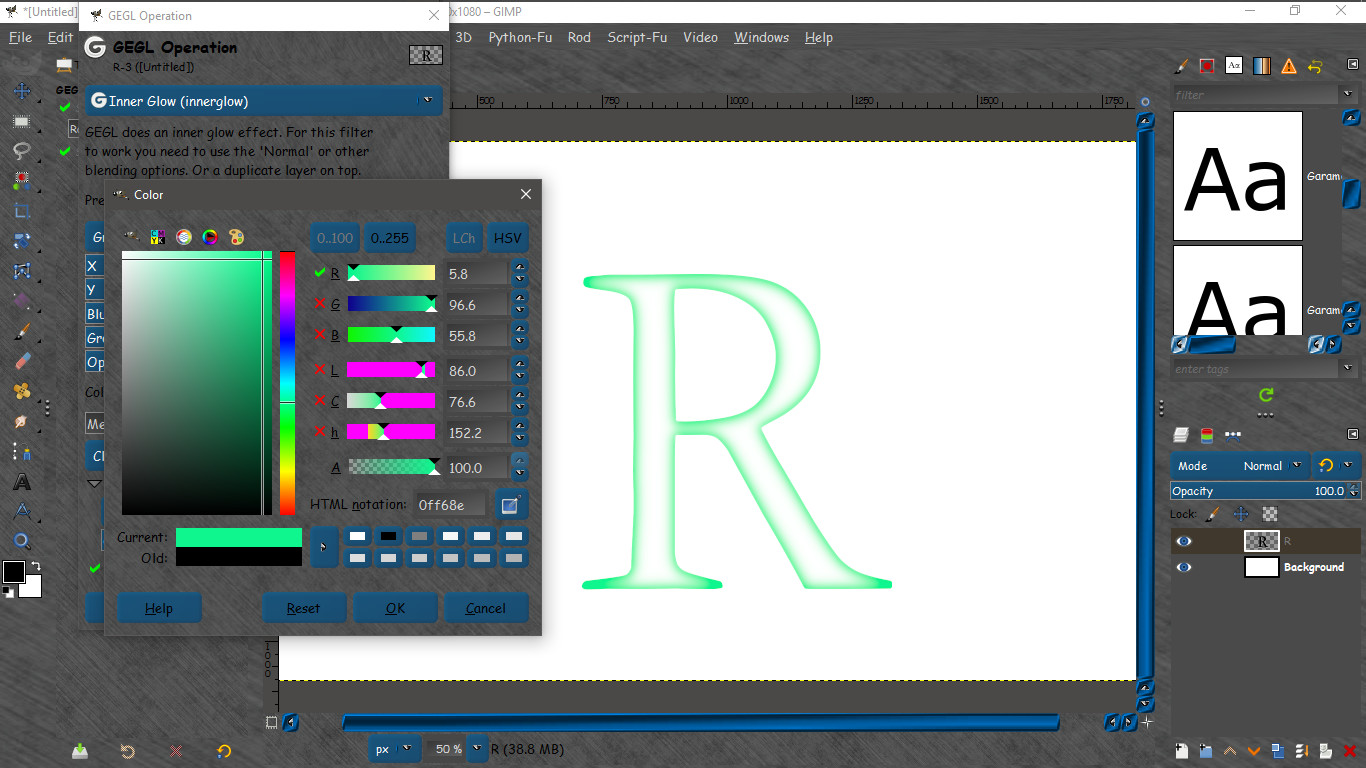
Task: Toggle visibility of the R layer
Action: (1184, 541)
